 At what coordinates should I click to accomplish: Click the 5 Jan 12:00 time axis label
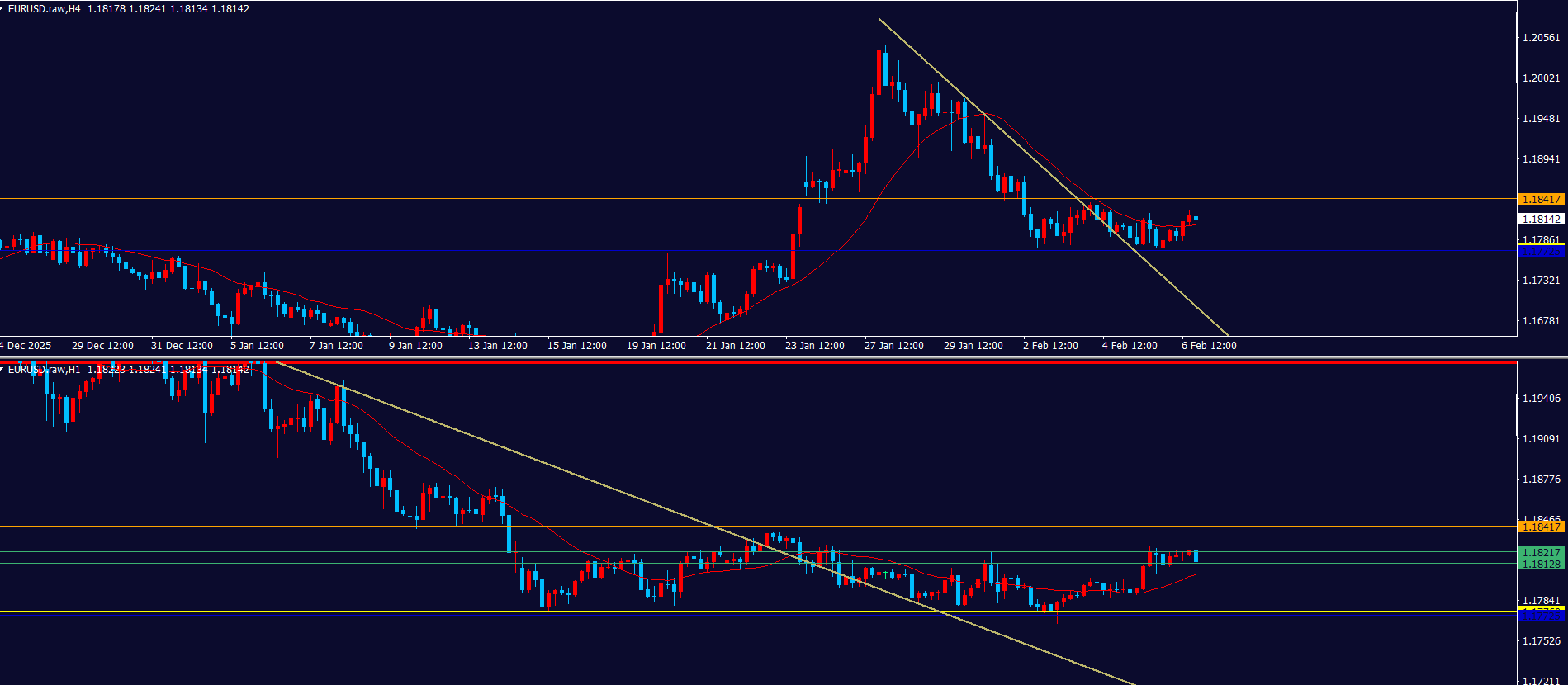257,346
